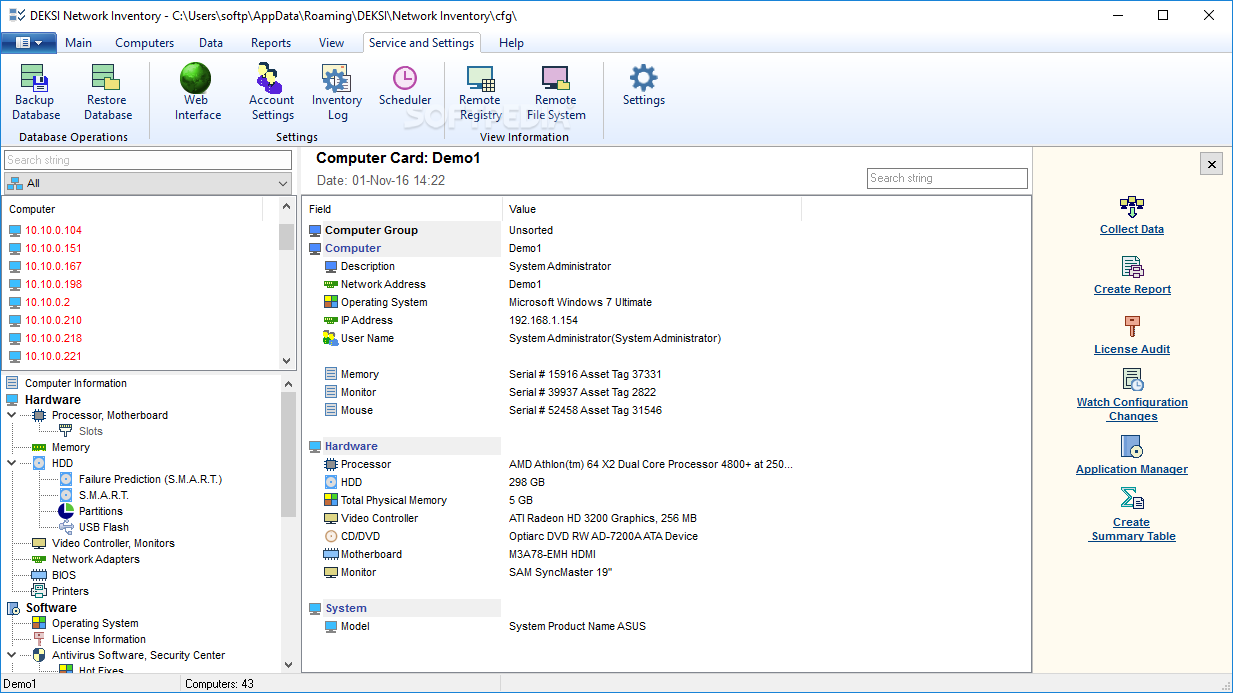This screenshot has width=1233, height=693.
Task: Collapse Antivirus Software, Security Center node
Action: (x=12, y=655)
